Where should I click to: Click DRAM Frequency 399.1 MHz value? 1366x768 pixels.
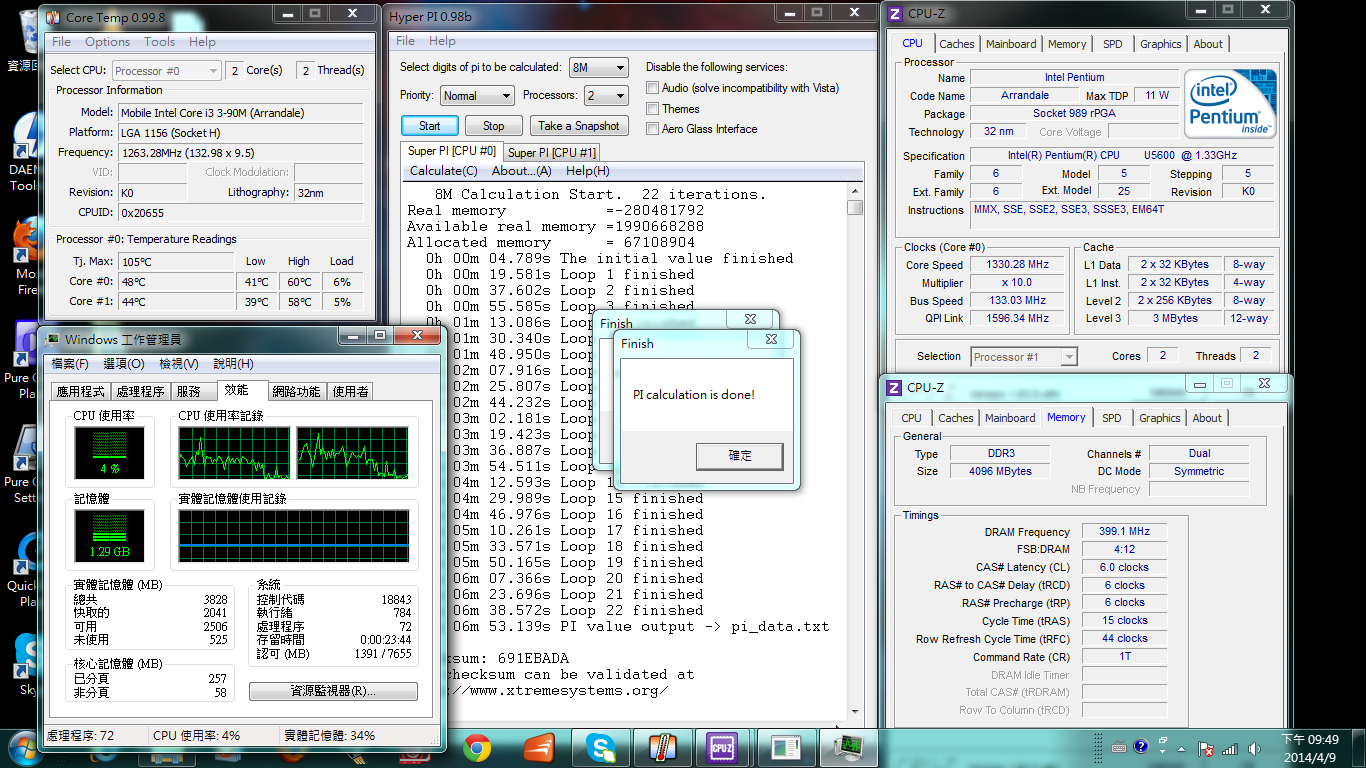(x=1124, y=532)
